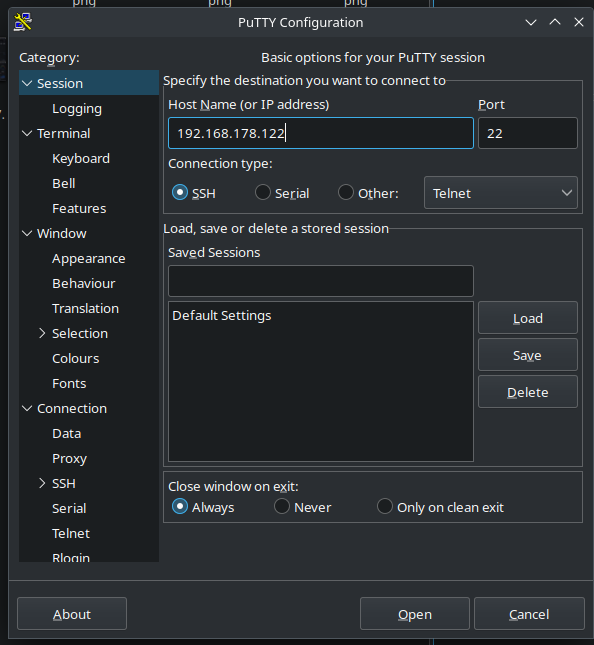Collapse the Terminal category chevron

(x=27, y=133)
